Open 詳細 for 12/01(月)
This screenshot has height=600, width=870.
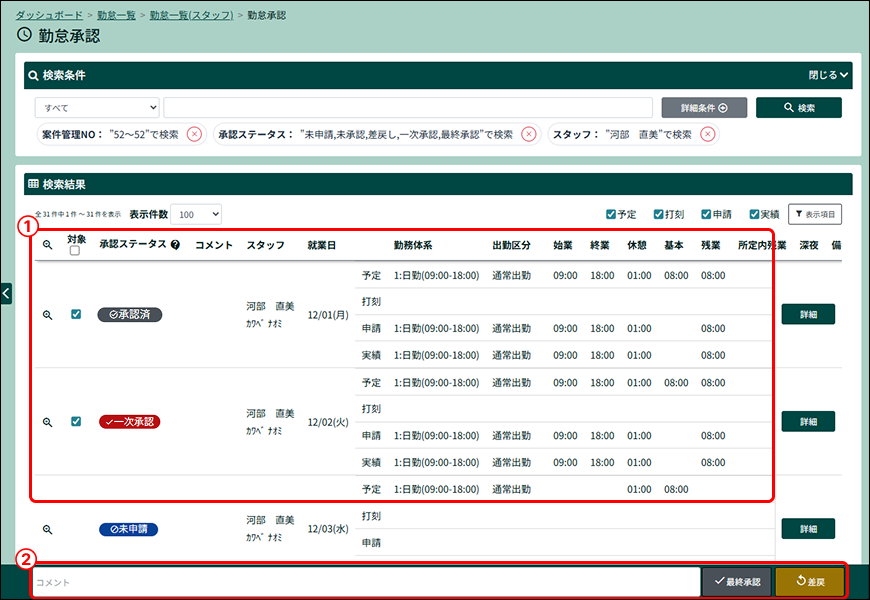click(808, 314)
